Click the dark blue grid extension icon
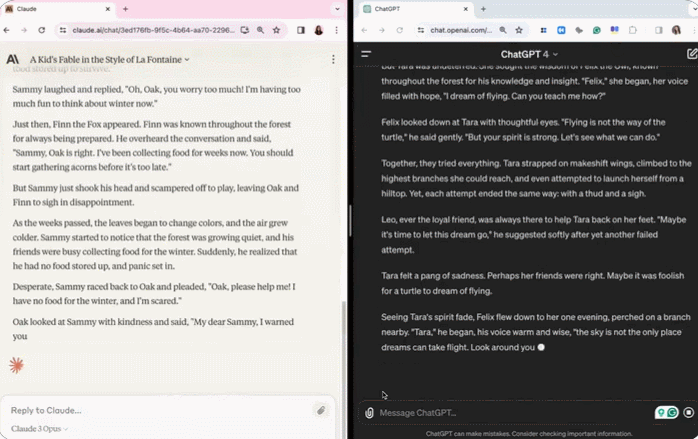Image resolution: width=698 pixels, height=439 pixels. (x=544, y=30)
